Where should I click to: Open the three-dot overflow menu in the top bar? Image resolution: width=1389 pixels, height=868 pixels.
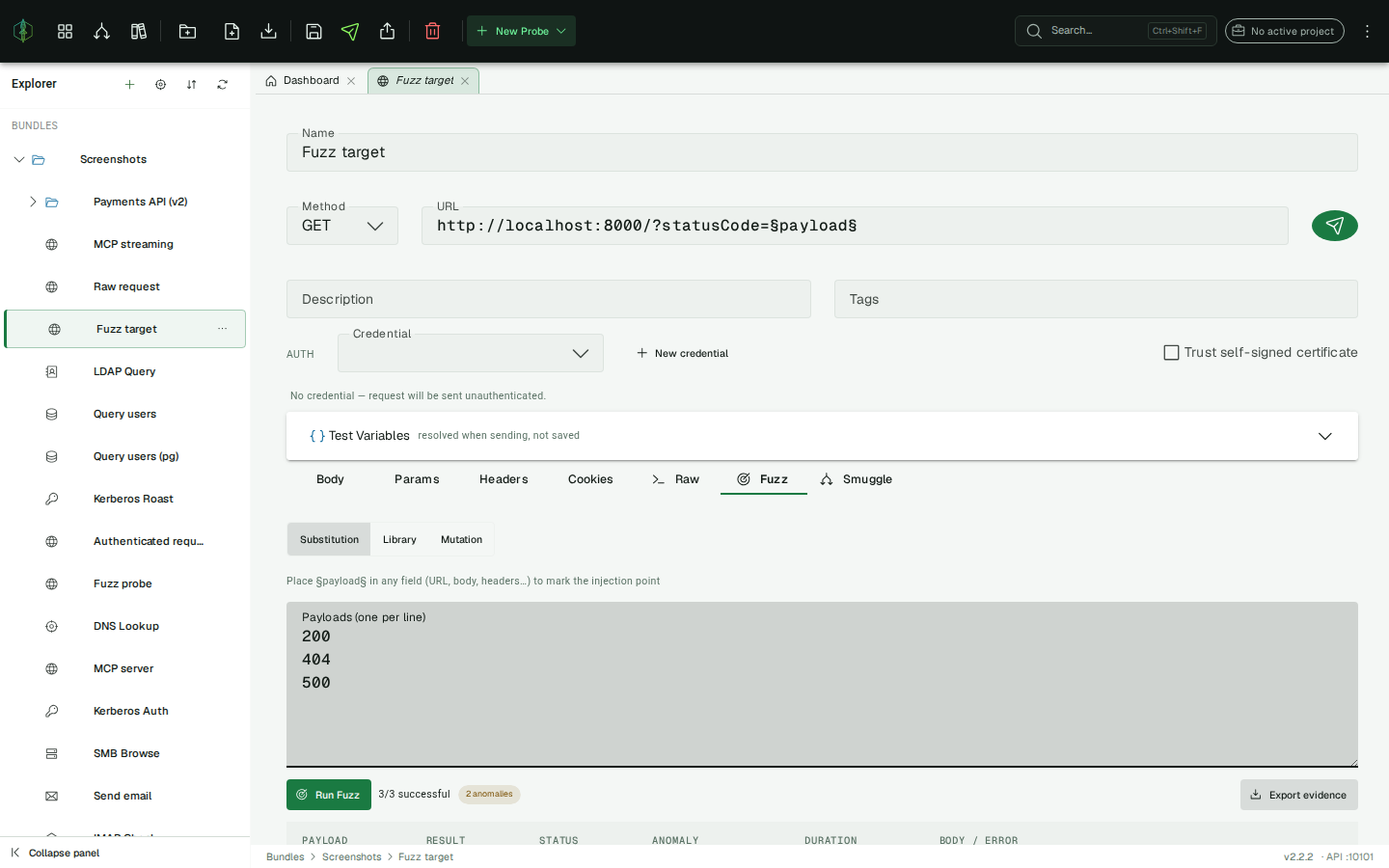point(1367,31)
